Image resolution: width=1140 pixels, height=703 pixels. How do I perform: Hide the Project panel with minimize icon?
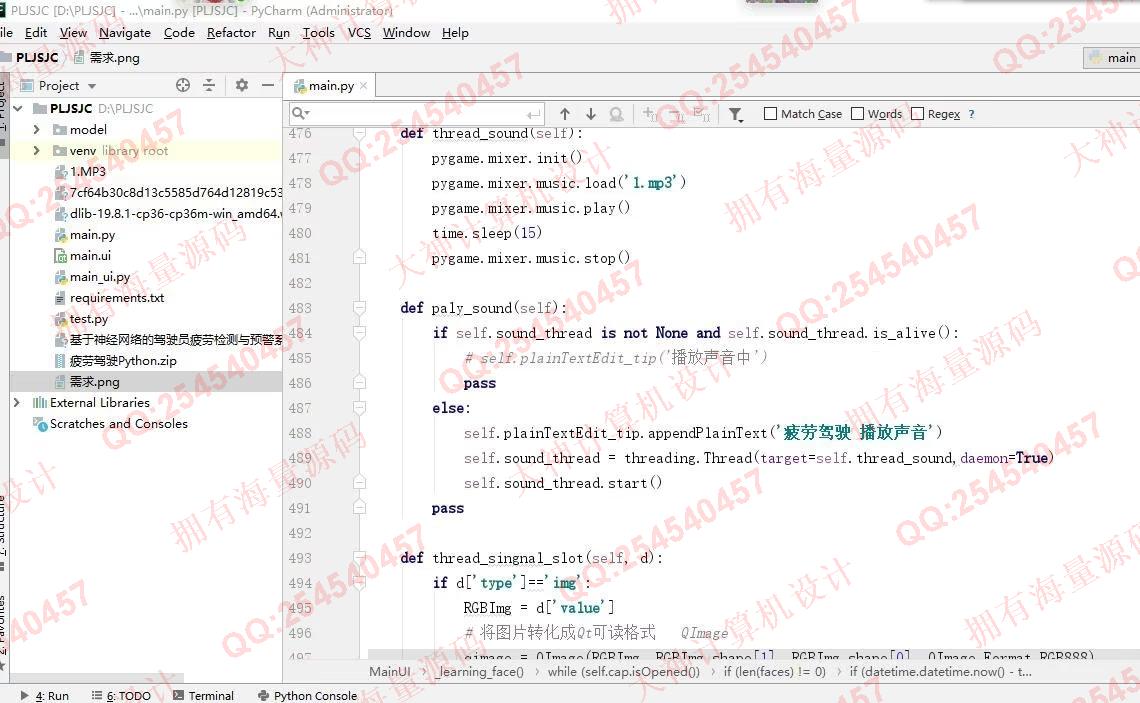pos(268,86)
